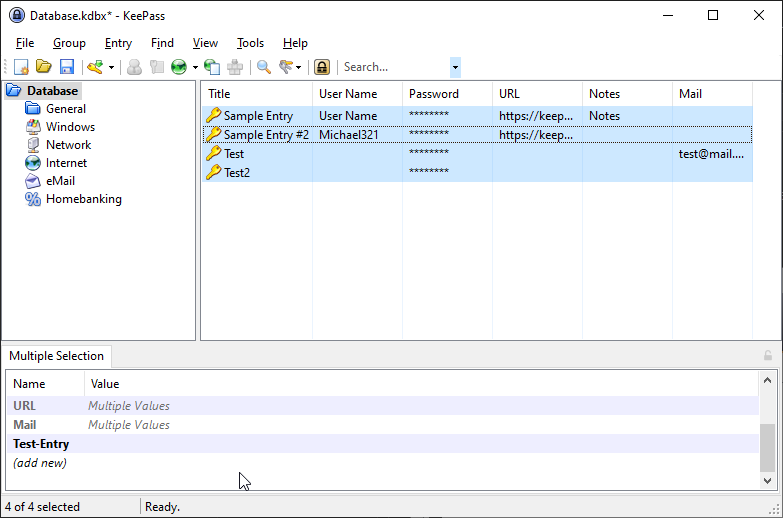Viewport: 783px width, 518px height.
Task: Click the Open database folder icon
Action: [x=44, y=67]
